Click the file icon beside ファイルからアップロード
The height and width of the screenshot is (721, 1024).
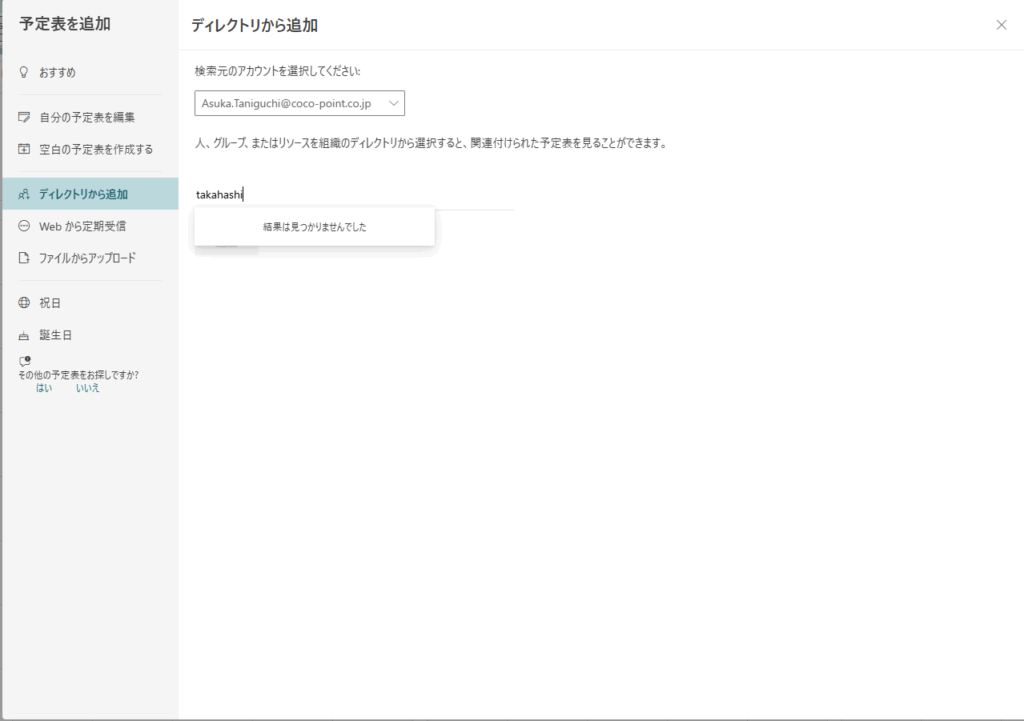(24, 258)
